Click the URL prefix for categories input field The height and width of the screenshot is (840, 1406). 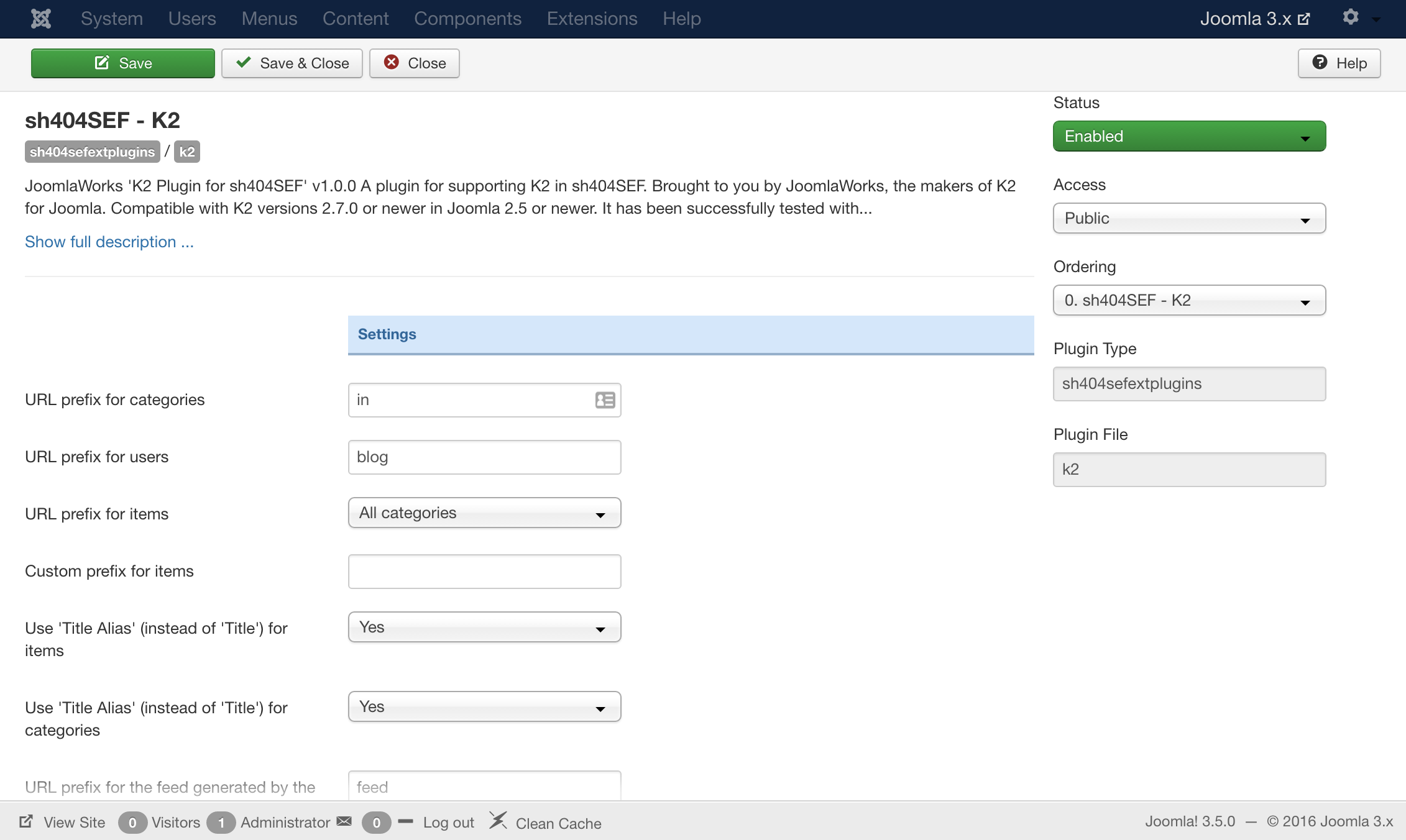(484, 400)
